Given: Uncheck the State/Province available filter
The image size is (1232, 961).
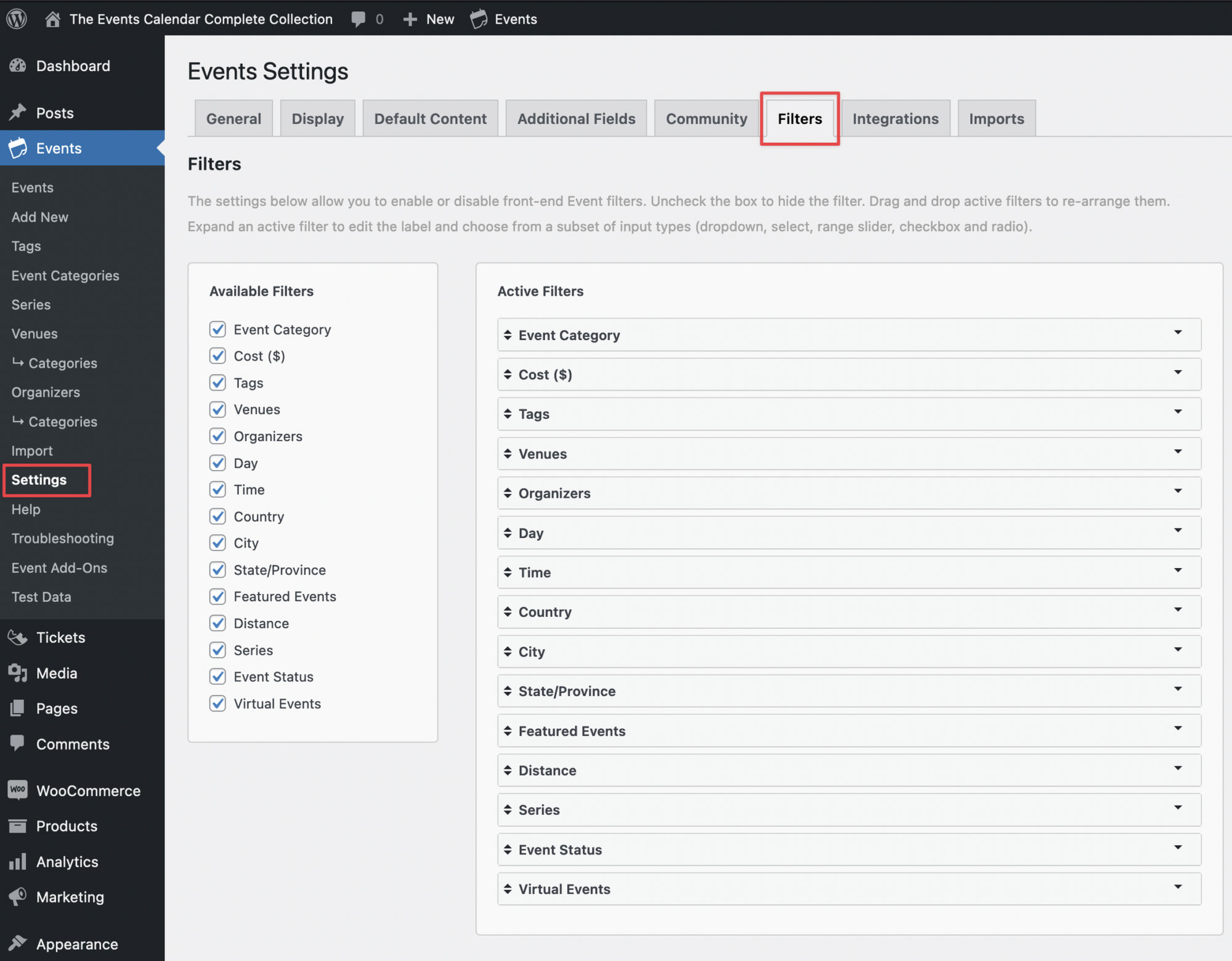Looking at the screenshot, I should (x=217, y=569).
